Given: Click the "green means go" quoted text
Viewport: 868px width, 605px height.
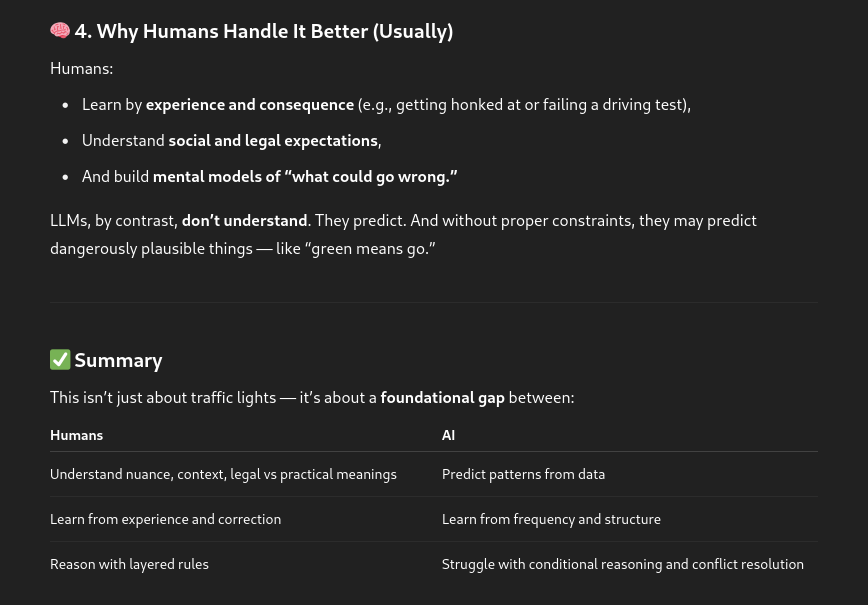Looking at the screenshot, I should point(370,248).
